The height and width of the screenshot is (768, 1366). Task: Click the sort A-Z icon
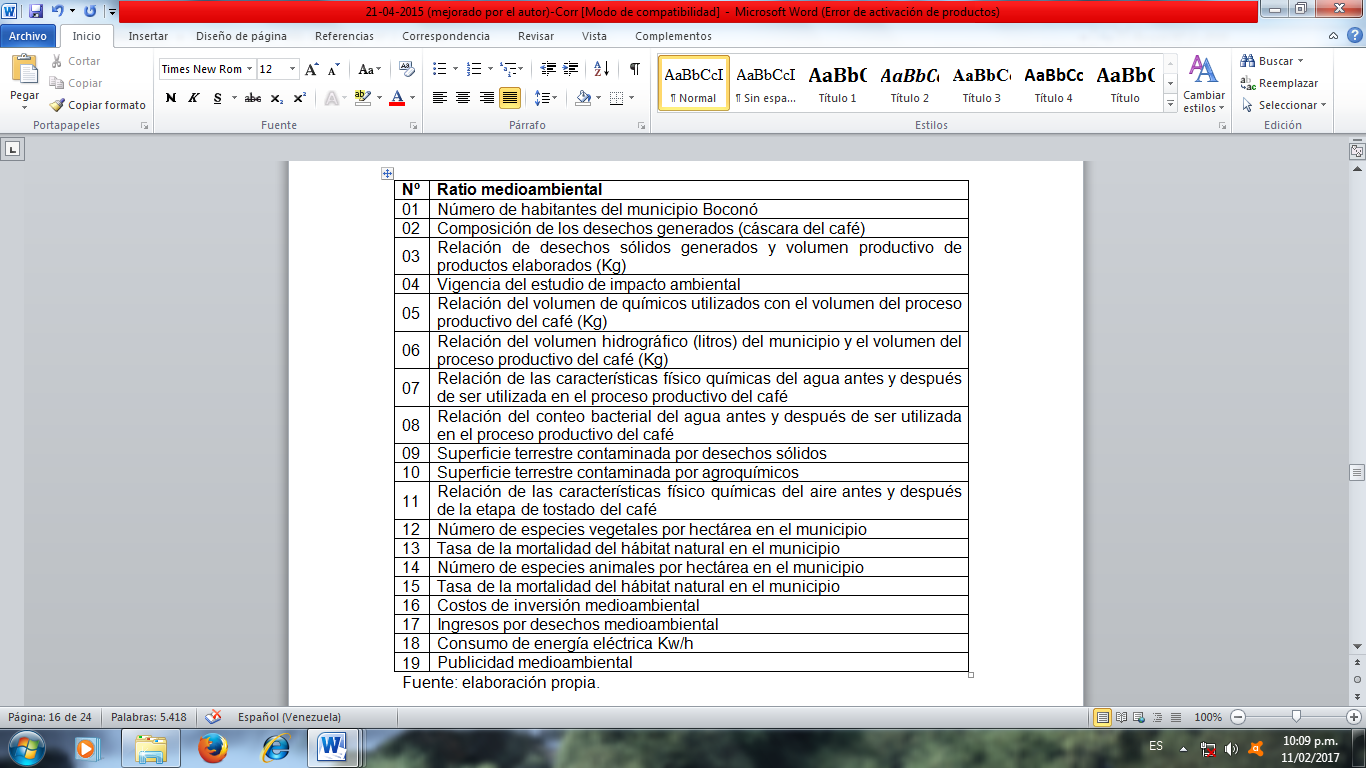(x=601, y=69)
